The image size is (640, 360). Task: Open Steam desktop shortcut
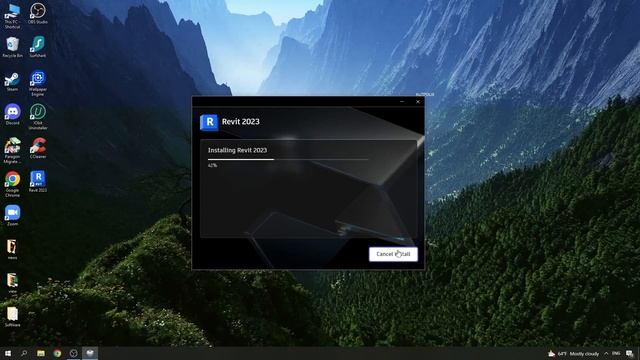tap(12, 82)
